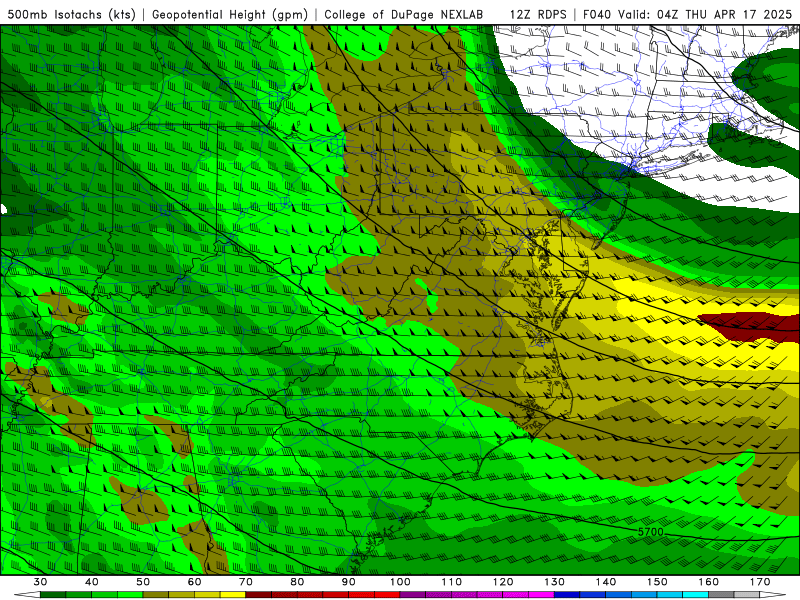Click the 70 label on the color scale
The height and width of the screenshot is (600, 800).
246,582
